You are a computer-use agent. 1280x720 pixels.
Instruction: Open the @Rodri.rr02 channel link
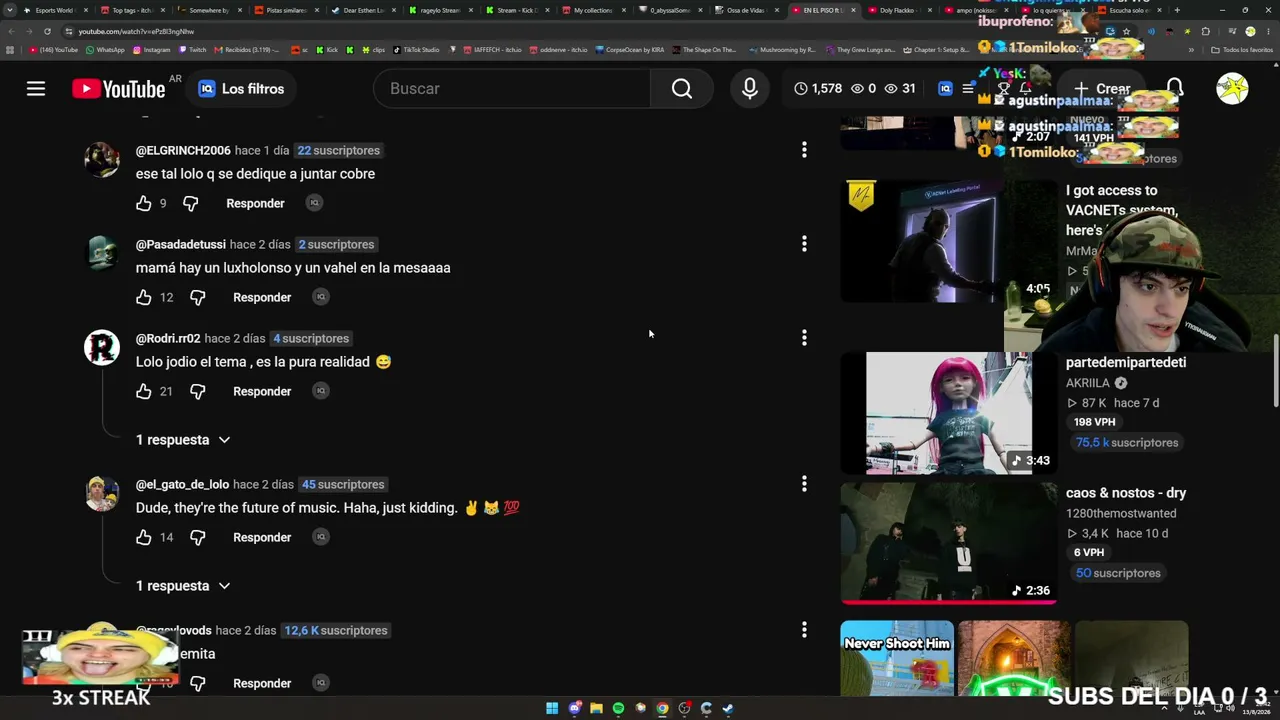(x=168, y=338)
